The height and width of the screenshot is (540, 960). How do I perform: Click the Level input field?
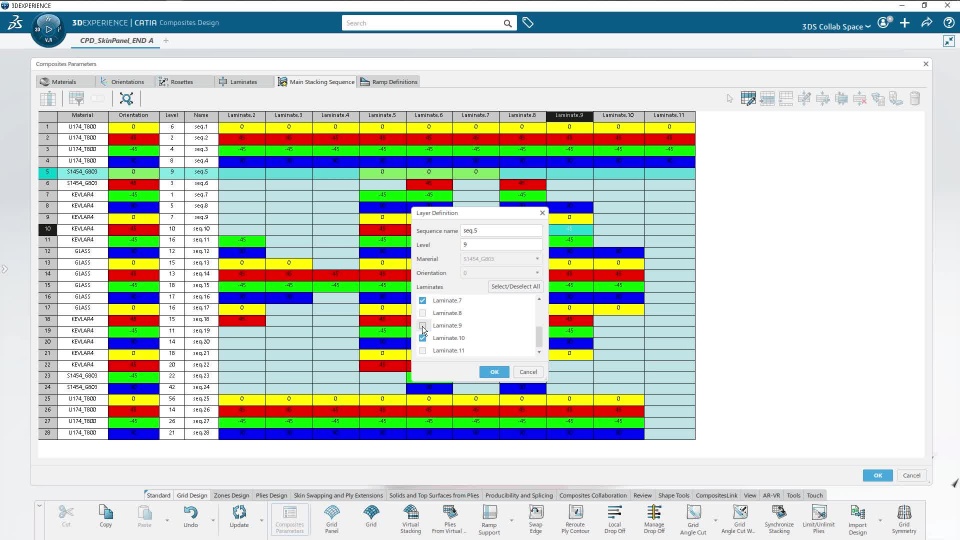click(x=501, y=245)
